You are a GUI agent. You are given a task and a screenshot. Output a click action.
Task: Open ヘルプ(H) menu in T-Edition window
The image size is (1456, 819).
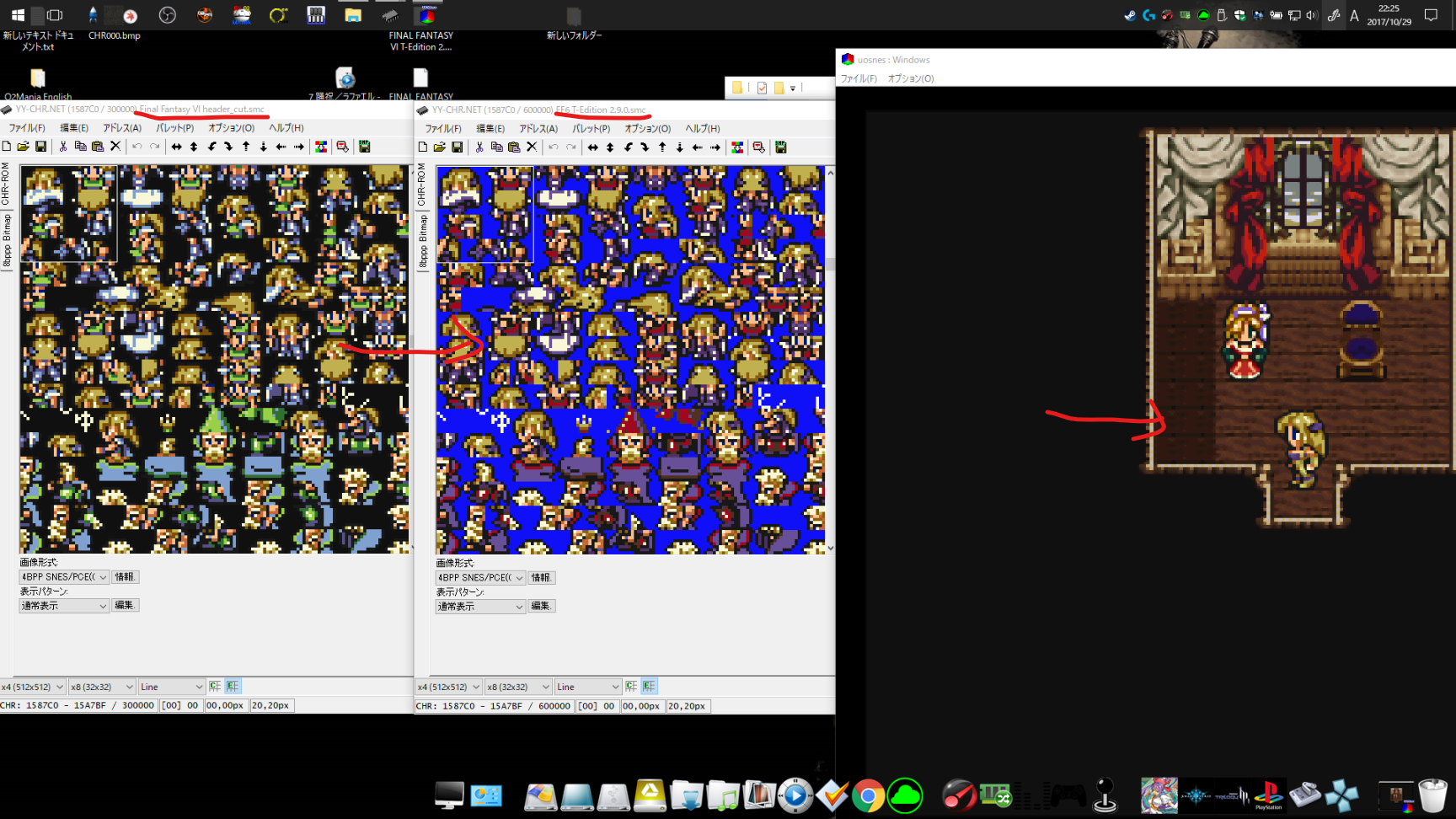coord(703,129)
